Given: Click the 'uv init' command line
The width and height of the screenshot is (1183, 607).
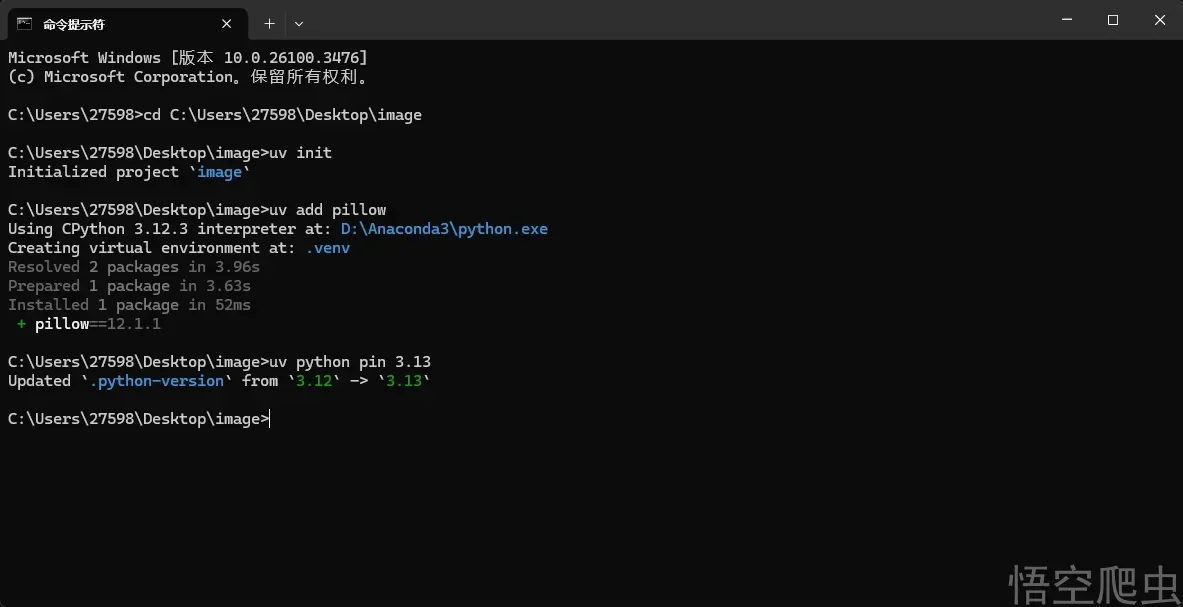Looking at the screenshot, I should click(x=170, y=152).
